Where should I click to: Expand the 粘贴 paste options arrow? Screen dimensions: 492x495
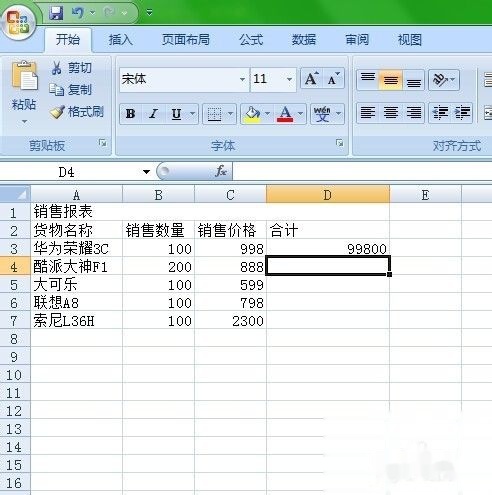point(24,122)
